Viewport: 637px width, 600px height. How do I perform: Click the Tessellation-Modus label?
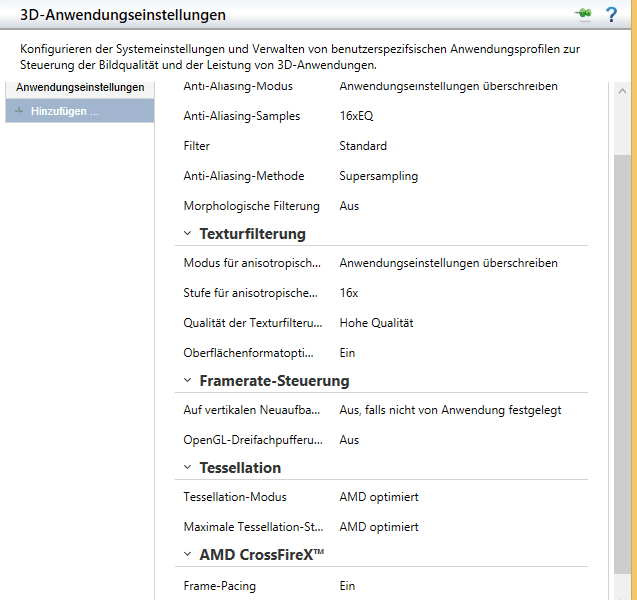point(235,497)
